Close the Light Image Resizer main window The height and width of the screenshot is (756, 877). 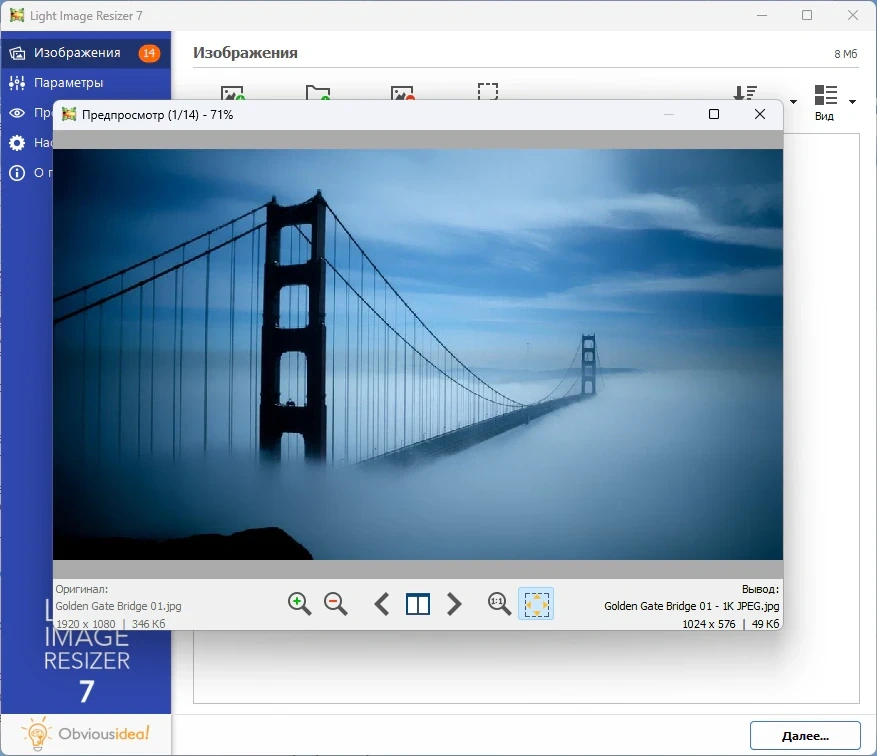tap(852, 15)
